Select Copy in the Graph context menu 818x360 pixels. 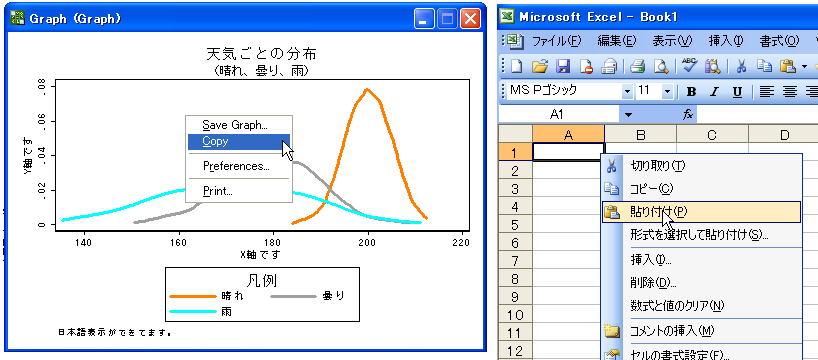tap(239, 141)
